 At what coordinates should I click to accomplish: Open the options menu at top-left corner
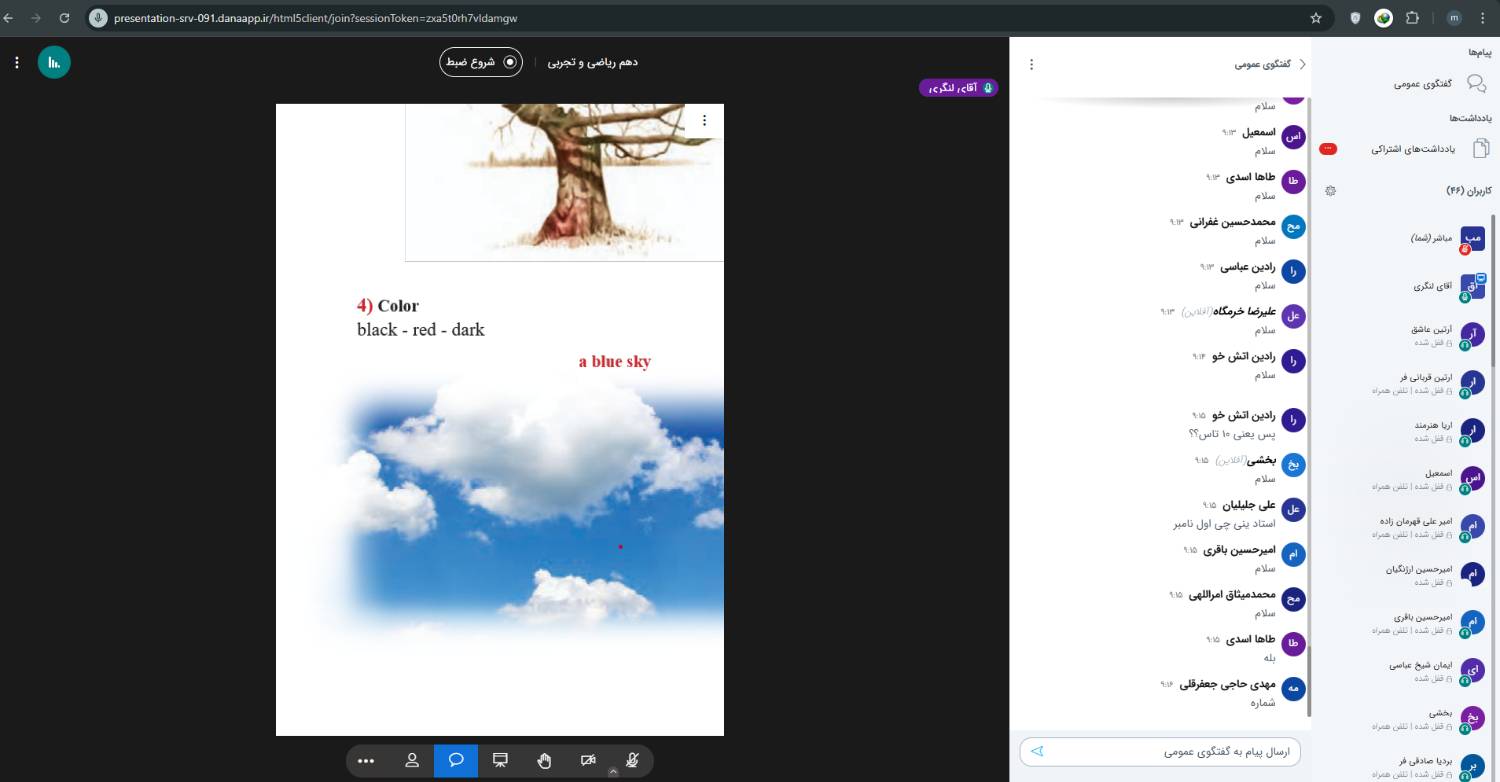pos(17,62)
